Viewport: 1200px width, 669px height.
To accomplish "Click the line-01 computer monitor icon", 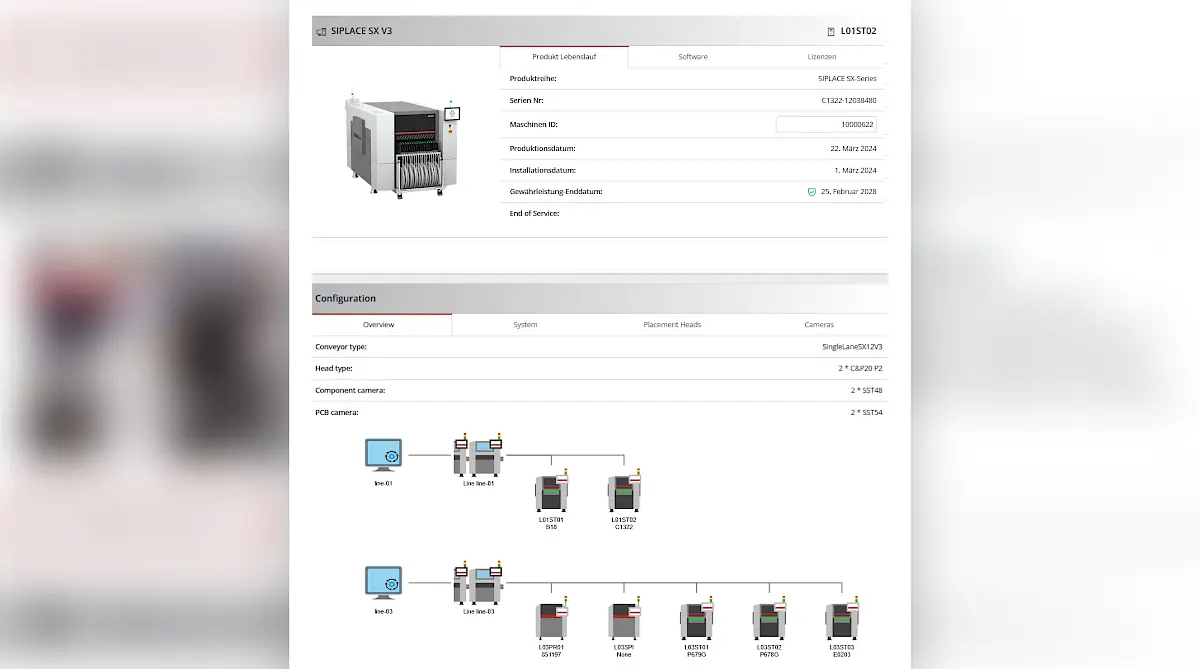I will pos(383,455).
